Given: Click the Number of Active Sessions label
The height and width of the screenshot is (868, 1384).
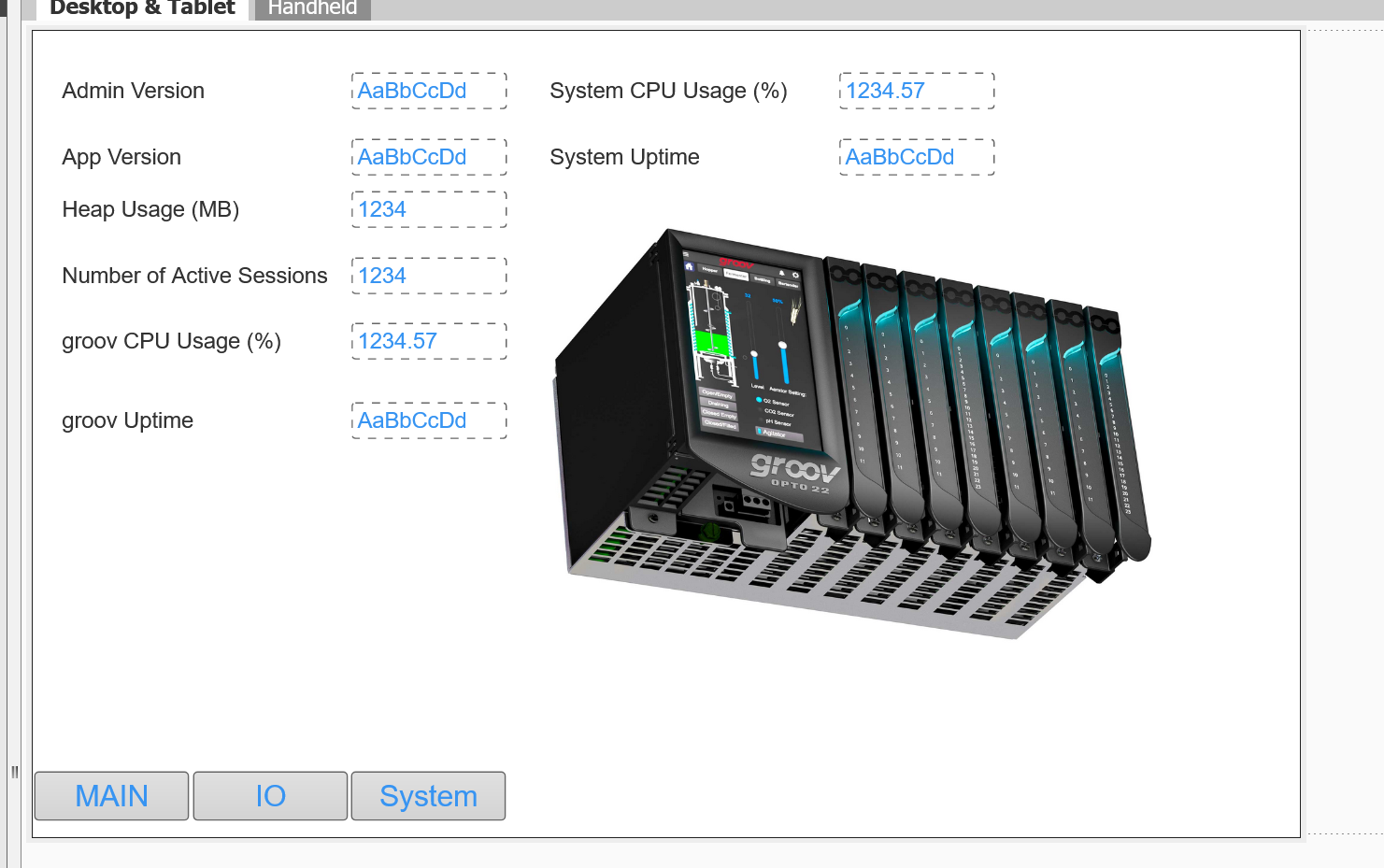Looking at the screenshot, I should 194,276.
